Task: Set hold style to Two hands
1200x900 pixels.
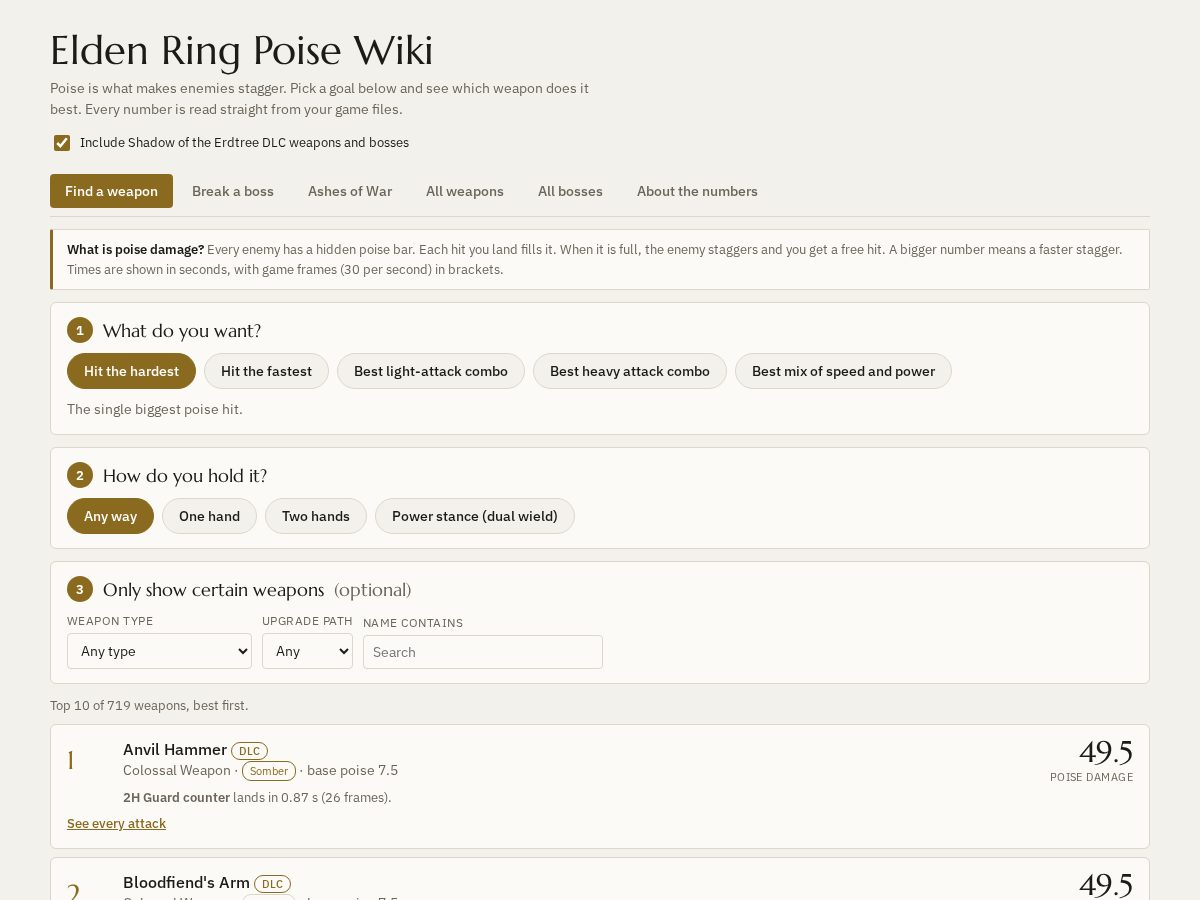Action: coord(316,516)
